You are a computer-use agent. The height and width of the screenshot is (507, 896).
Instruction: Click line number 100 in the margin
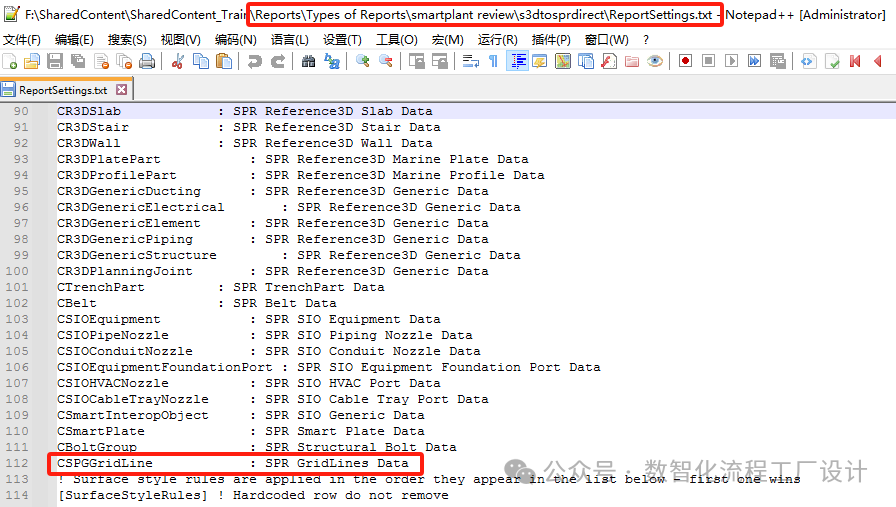[17, 271]
